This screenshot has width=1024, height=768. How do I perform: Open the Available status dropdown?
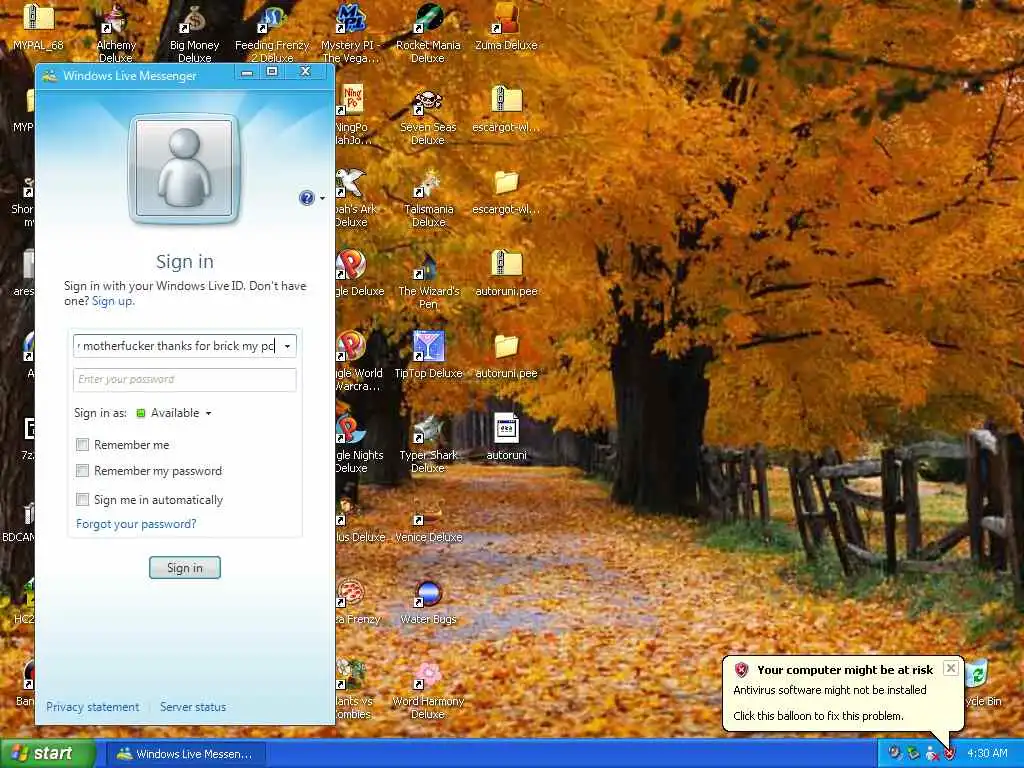coord(174,413)
